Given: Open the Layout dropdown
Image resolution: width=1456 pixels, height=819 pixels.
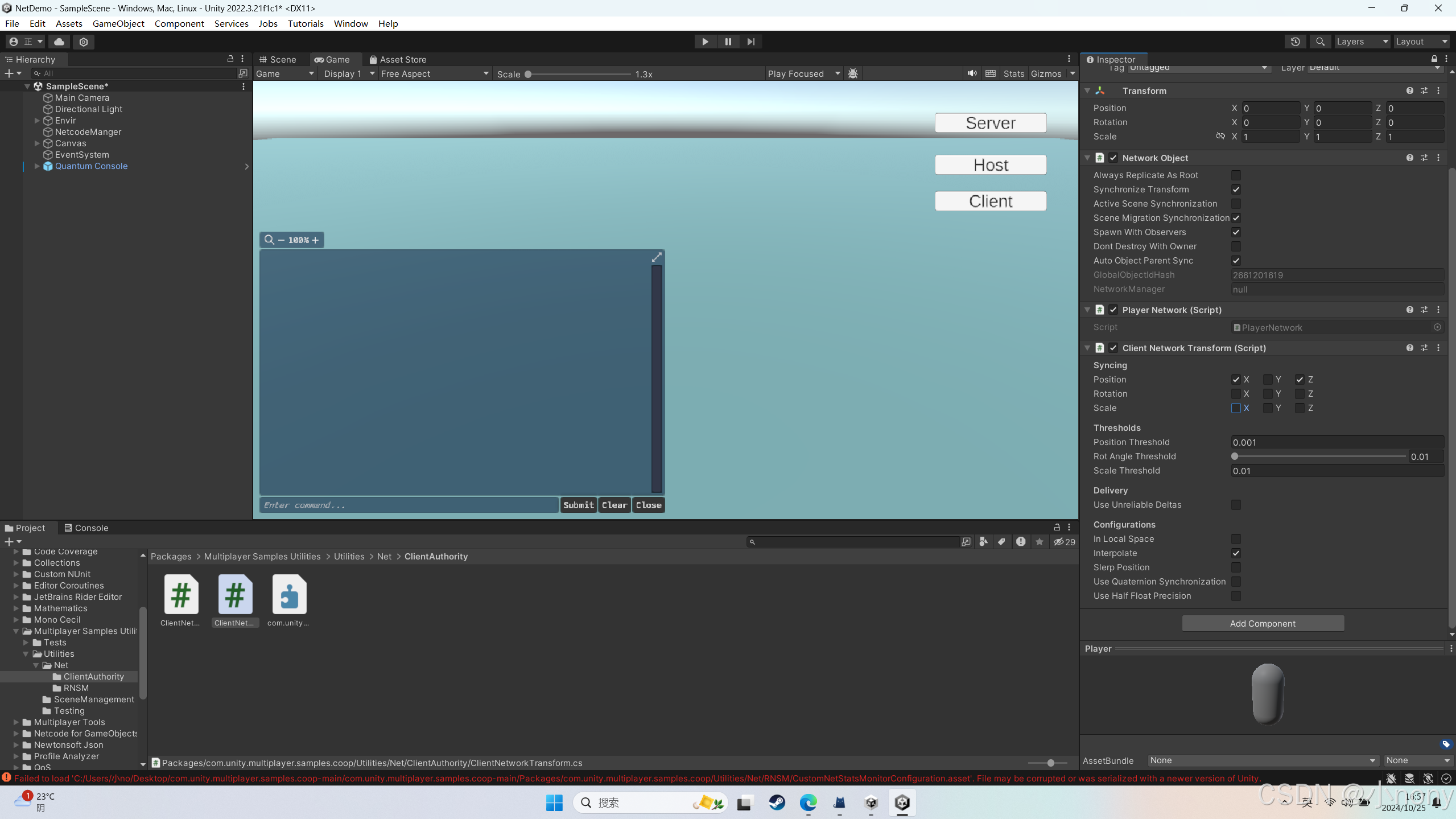Looking at the screenshot, I should (1420, 41).
